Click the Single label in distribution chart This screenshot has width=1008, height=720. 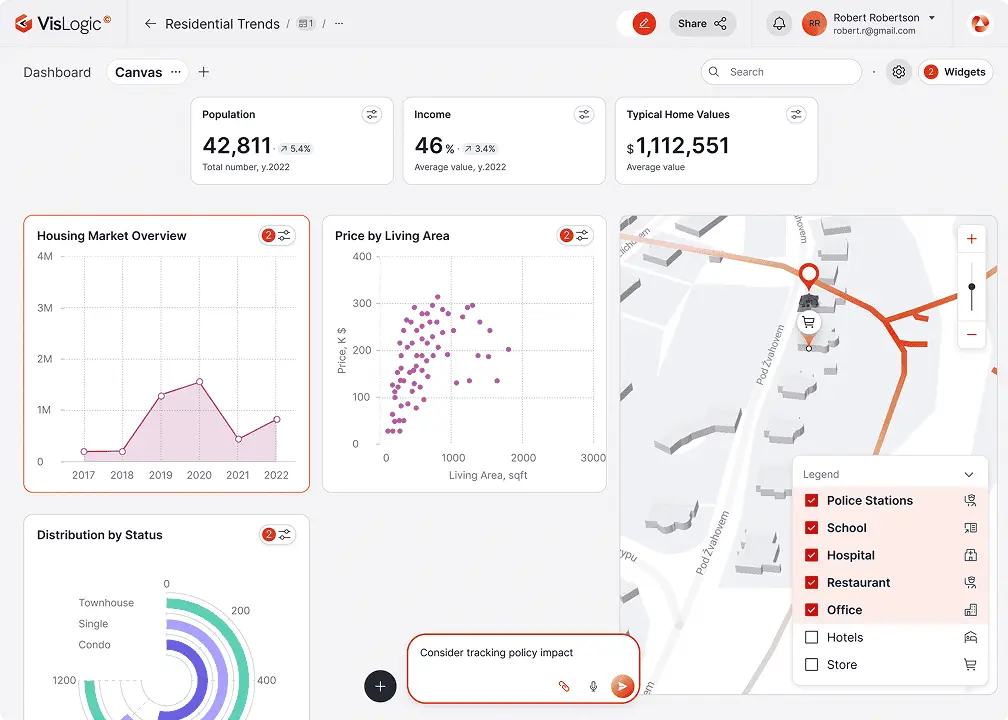[93, 624]
